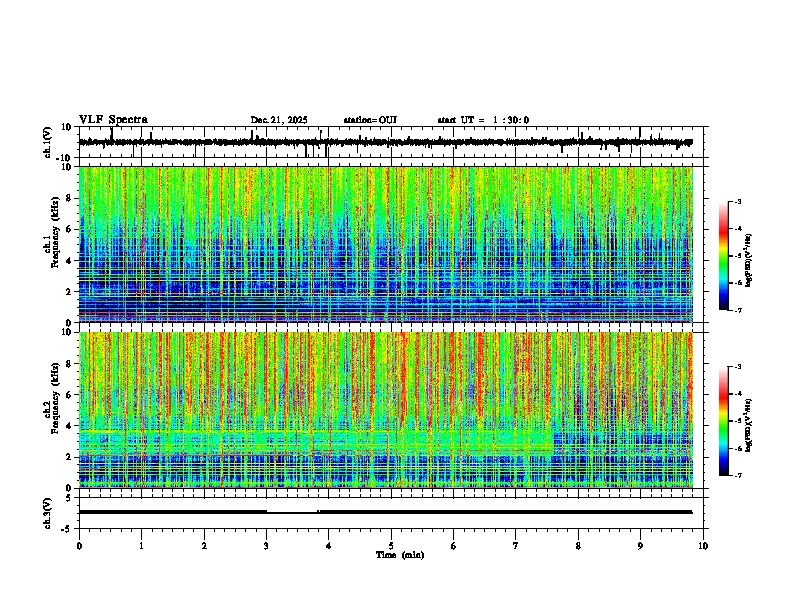Click time axis tick label "3"
Image resolution: width=792 pixels, height=612 pixels.
point(266,546)
